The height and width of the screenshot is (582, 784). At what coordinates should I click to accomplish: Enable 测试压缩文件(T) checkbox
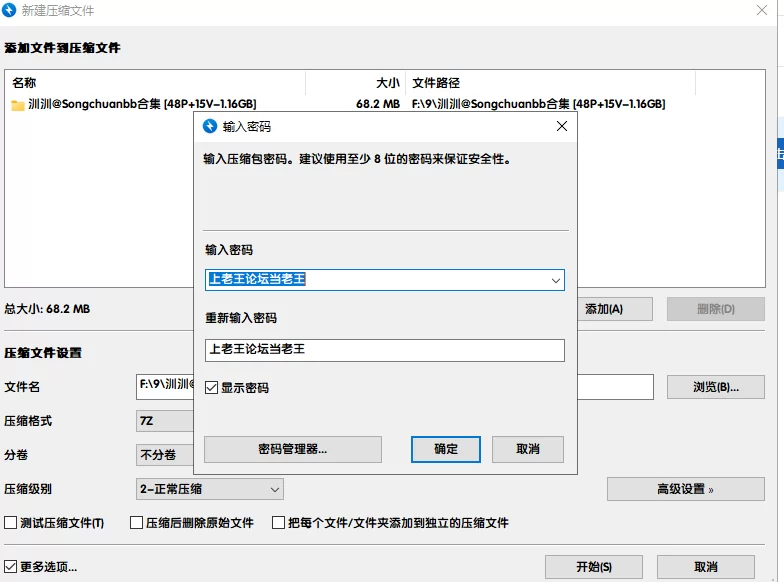click(x=10, y=522)
